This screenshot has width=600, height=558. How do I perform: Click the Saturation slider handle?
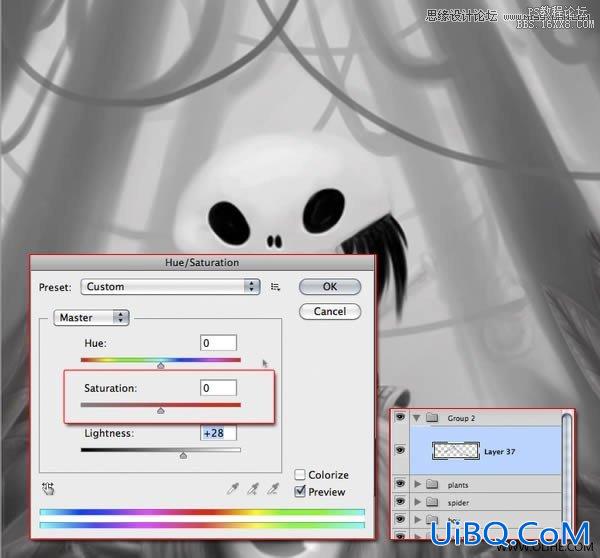(161, 411)
